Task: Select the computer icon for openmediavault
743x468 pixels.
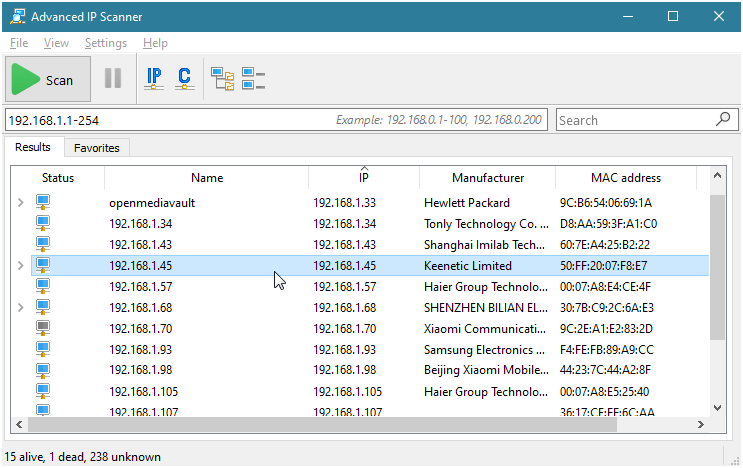Action: click(43, 202)
